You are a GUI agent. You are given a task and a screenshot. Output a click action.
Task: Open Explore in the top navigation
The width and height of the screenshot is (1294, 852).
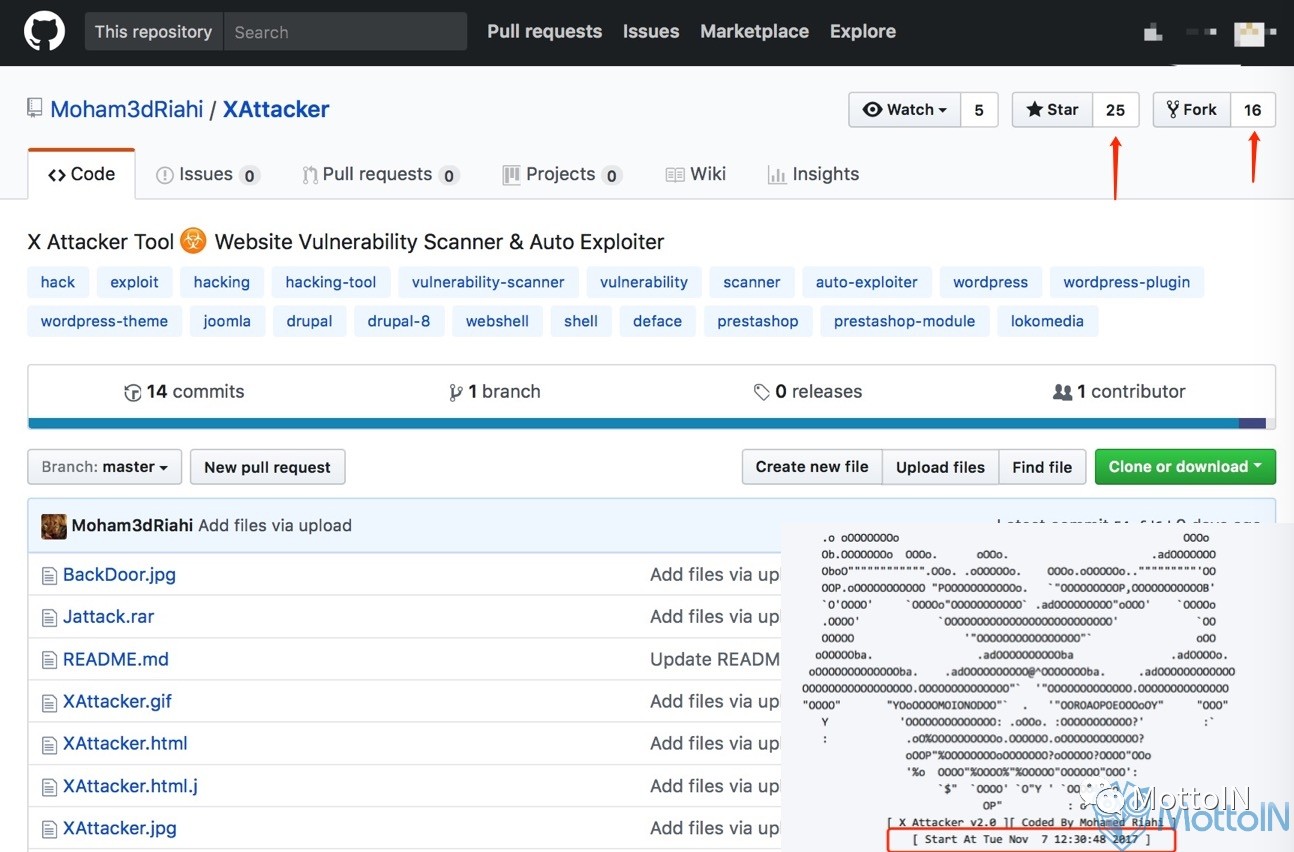pos(863,31)
